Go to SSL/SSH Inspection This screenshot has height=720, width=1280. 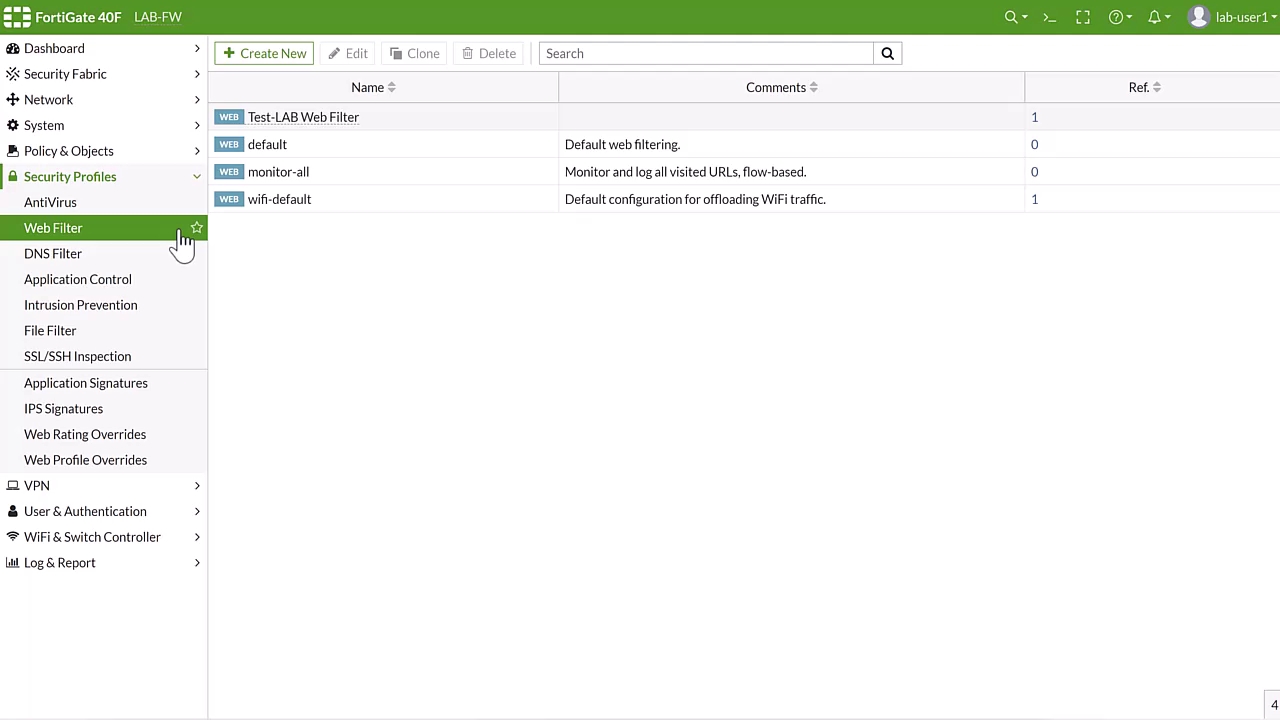tap(77, 356)
